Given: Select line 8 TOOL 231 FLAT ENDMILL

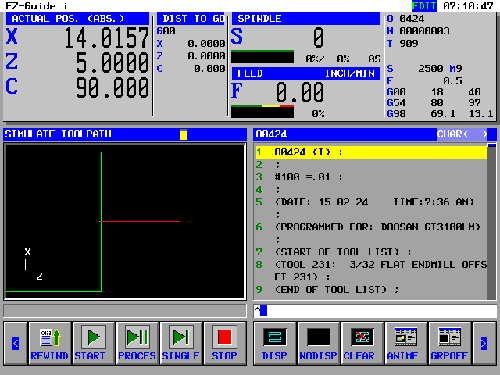Looking at the screenshot, I should pyautogui.click(x=371, y=271).
